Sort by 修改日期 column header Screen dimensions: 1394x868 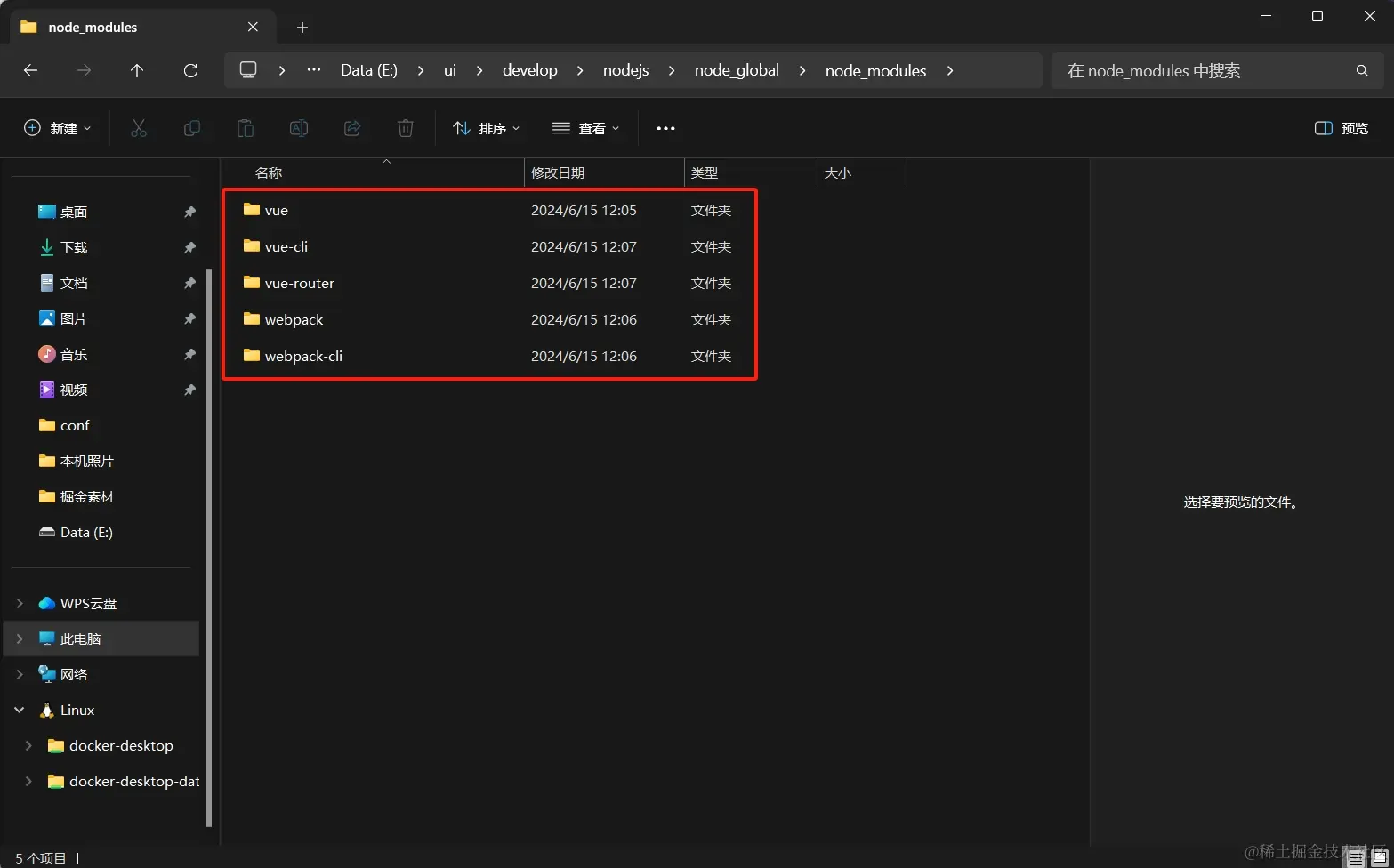[x=604, y=173]
